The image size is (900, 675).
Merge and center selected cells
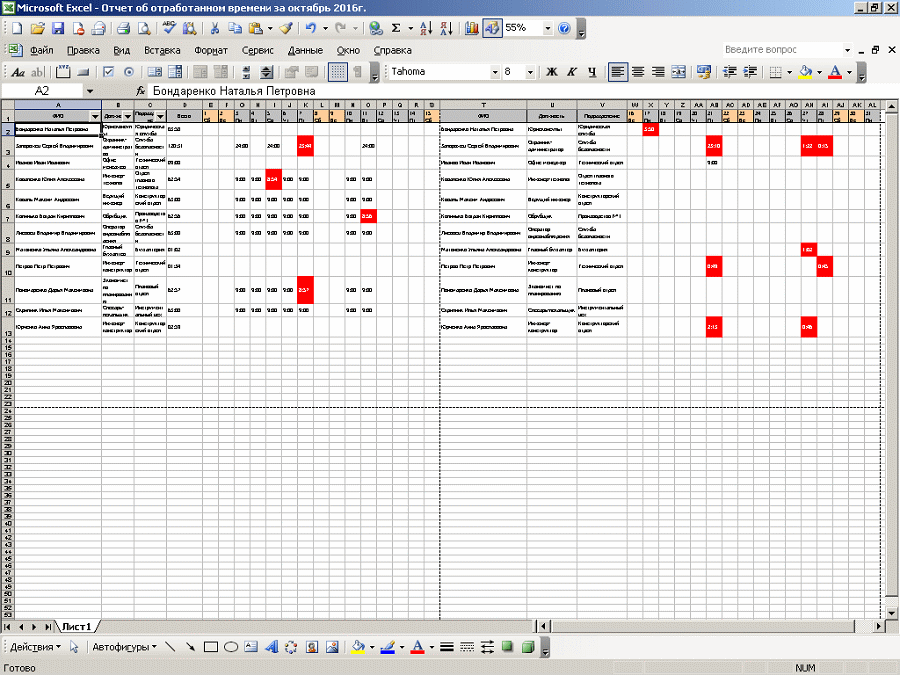point(678,72)
